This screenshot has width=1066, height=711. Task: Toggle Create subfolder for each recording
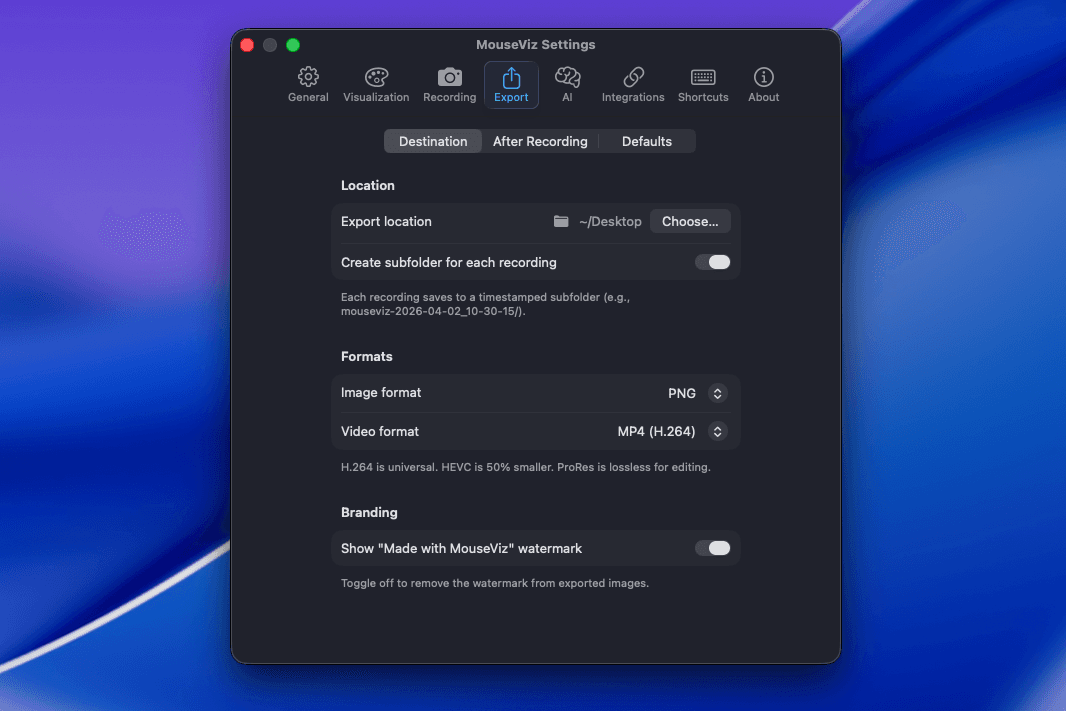pyautogui.click(x=712, y=262)
